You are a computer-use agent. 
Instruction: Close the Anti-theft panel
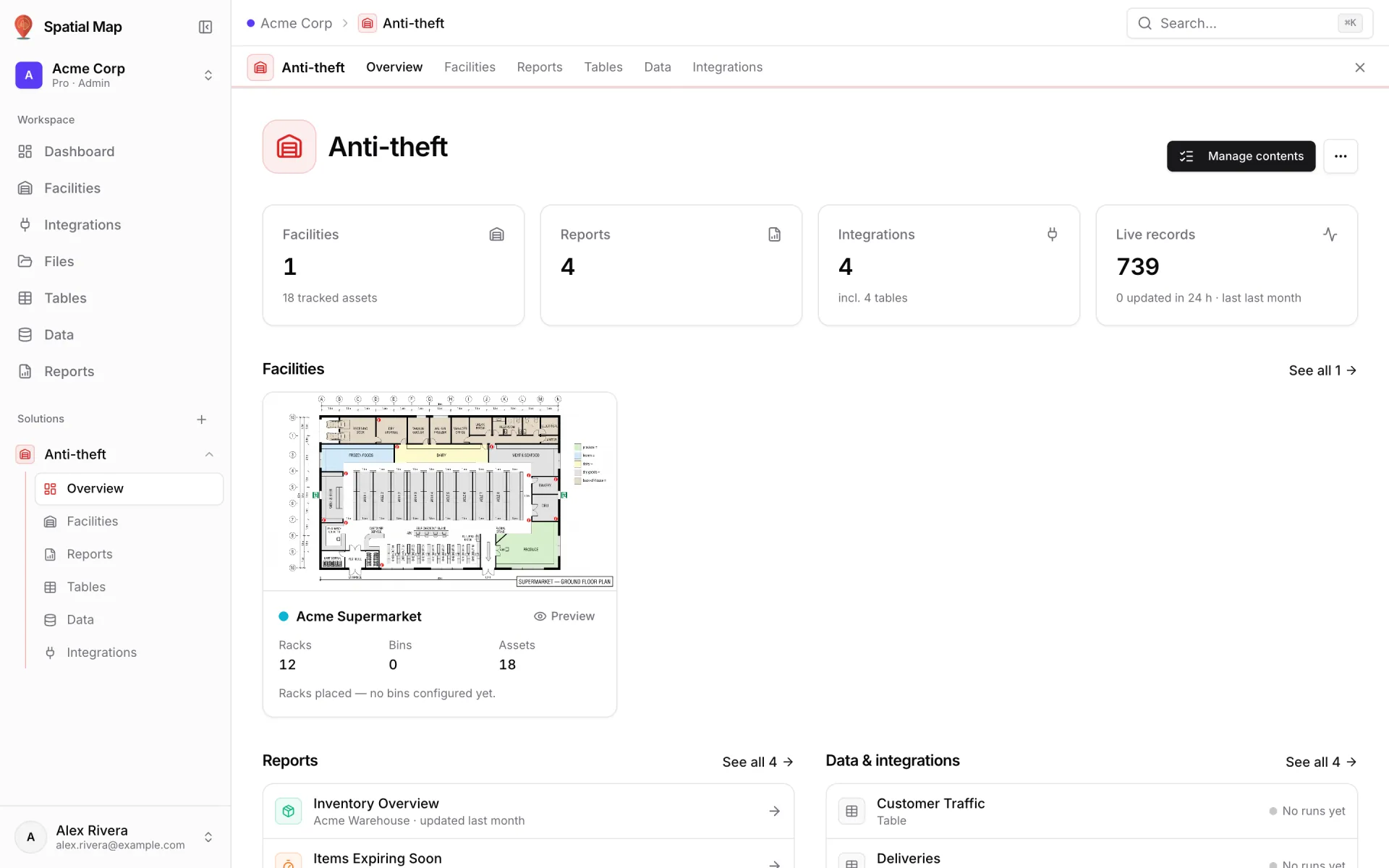pyautogui.click(x=1360, y=67)
